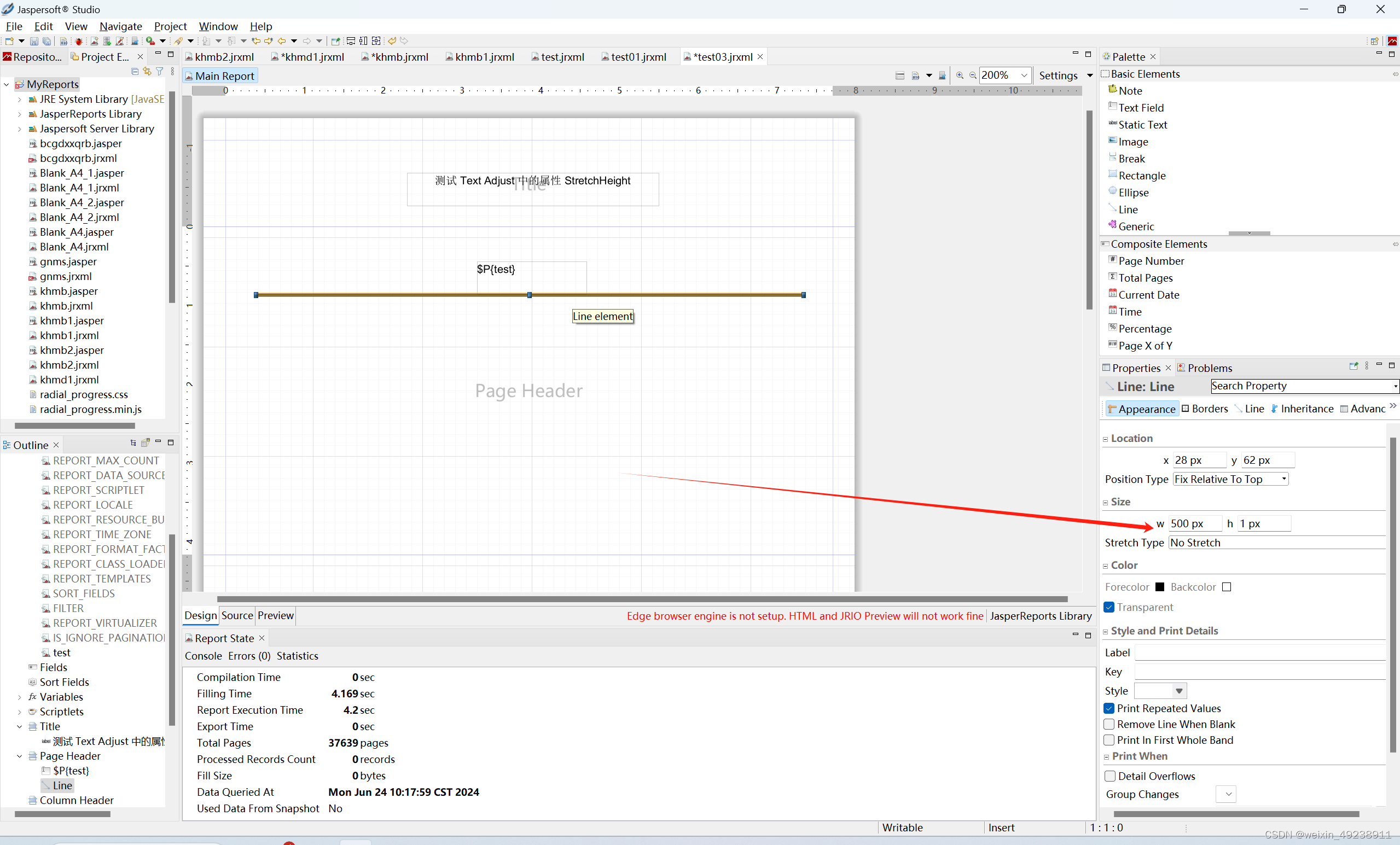Switch to the Source tab

pos(237,616)
